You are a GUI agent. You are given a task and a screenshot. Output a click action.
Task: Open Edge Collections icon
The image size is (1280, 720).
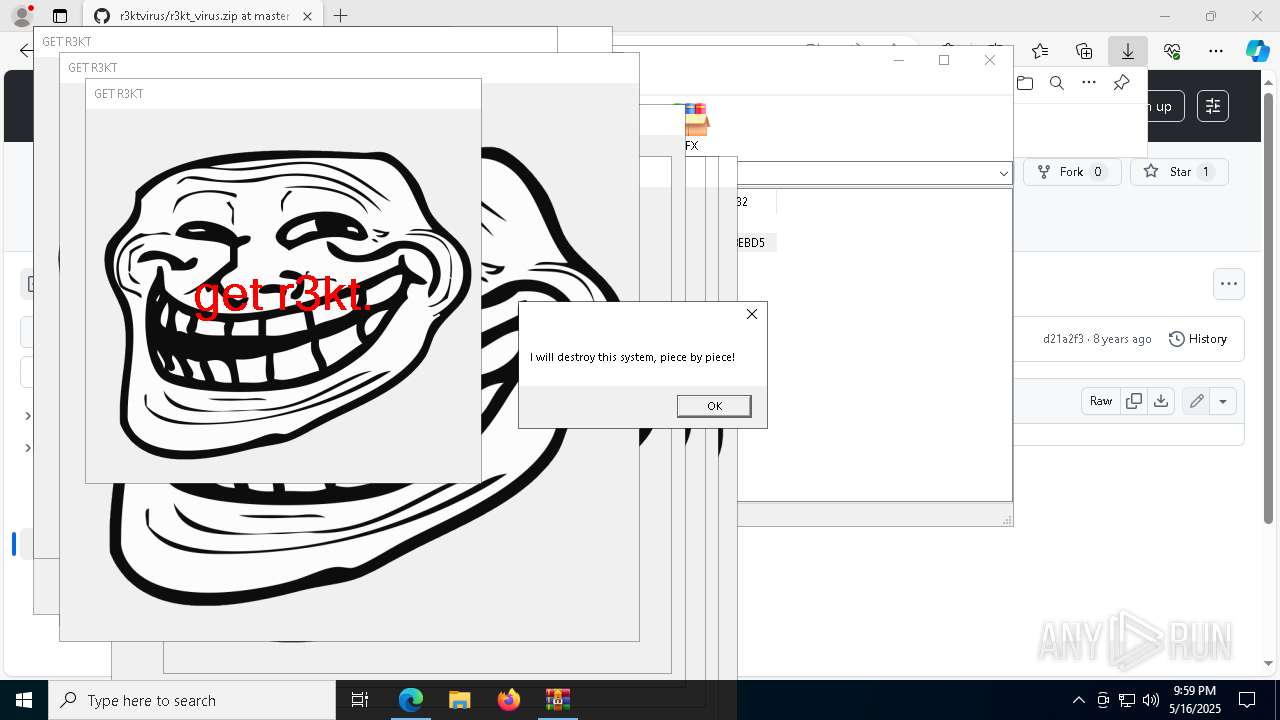1084,51
